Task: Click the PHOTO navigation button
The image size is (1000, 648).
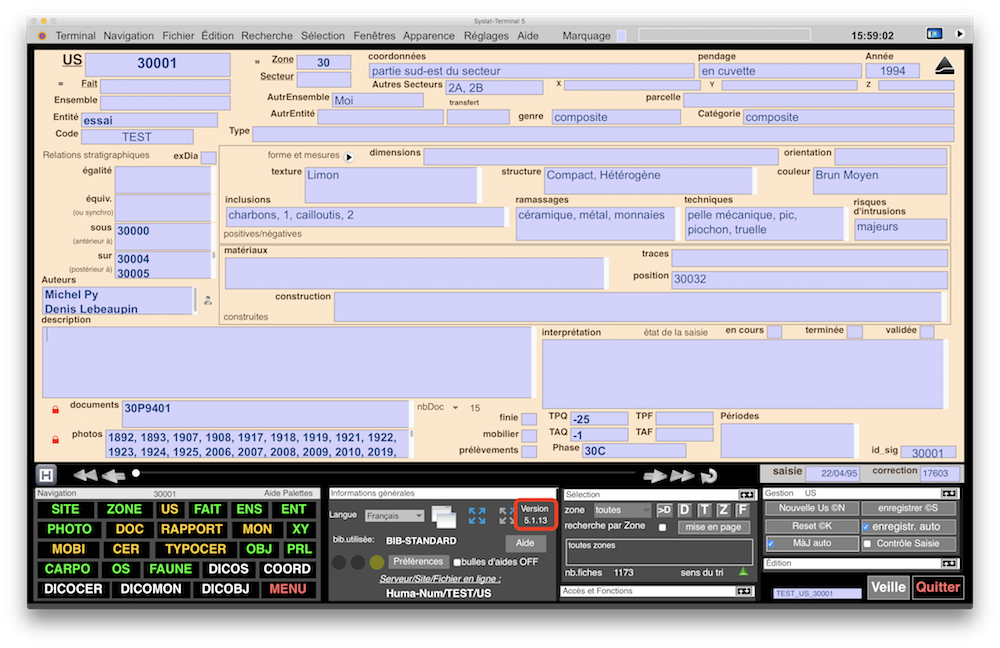Action: pyautogui.click(x=69, y=529)
